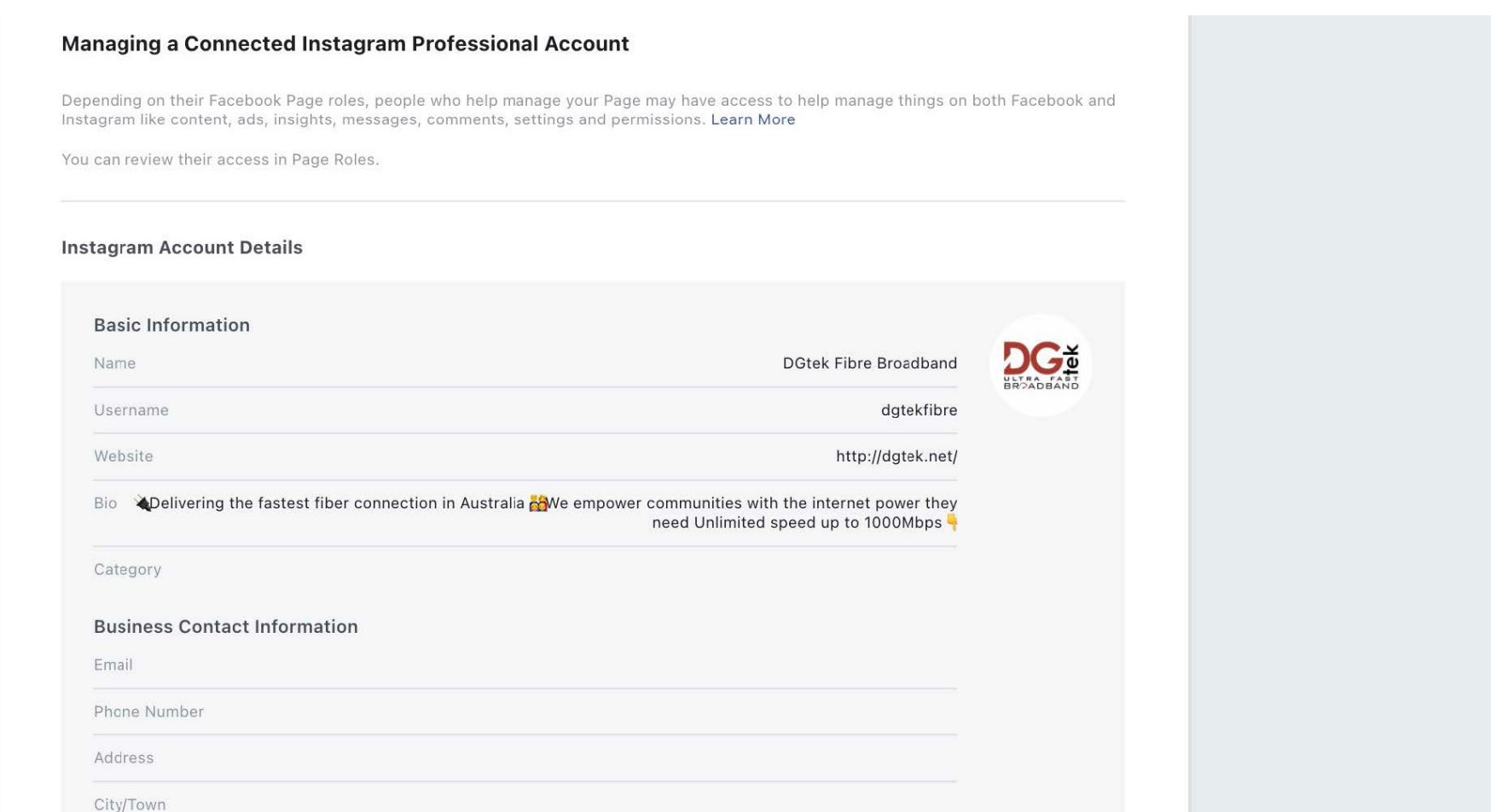Click the Page Roles review sentence
This screenshot has width=1491, height=812.
pyautogui.click(x=220, y=159)
